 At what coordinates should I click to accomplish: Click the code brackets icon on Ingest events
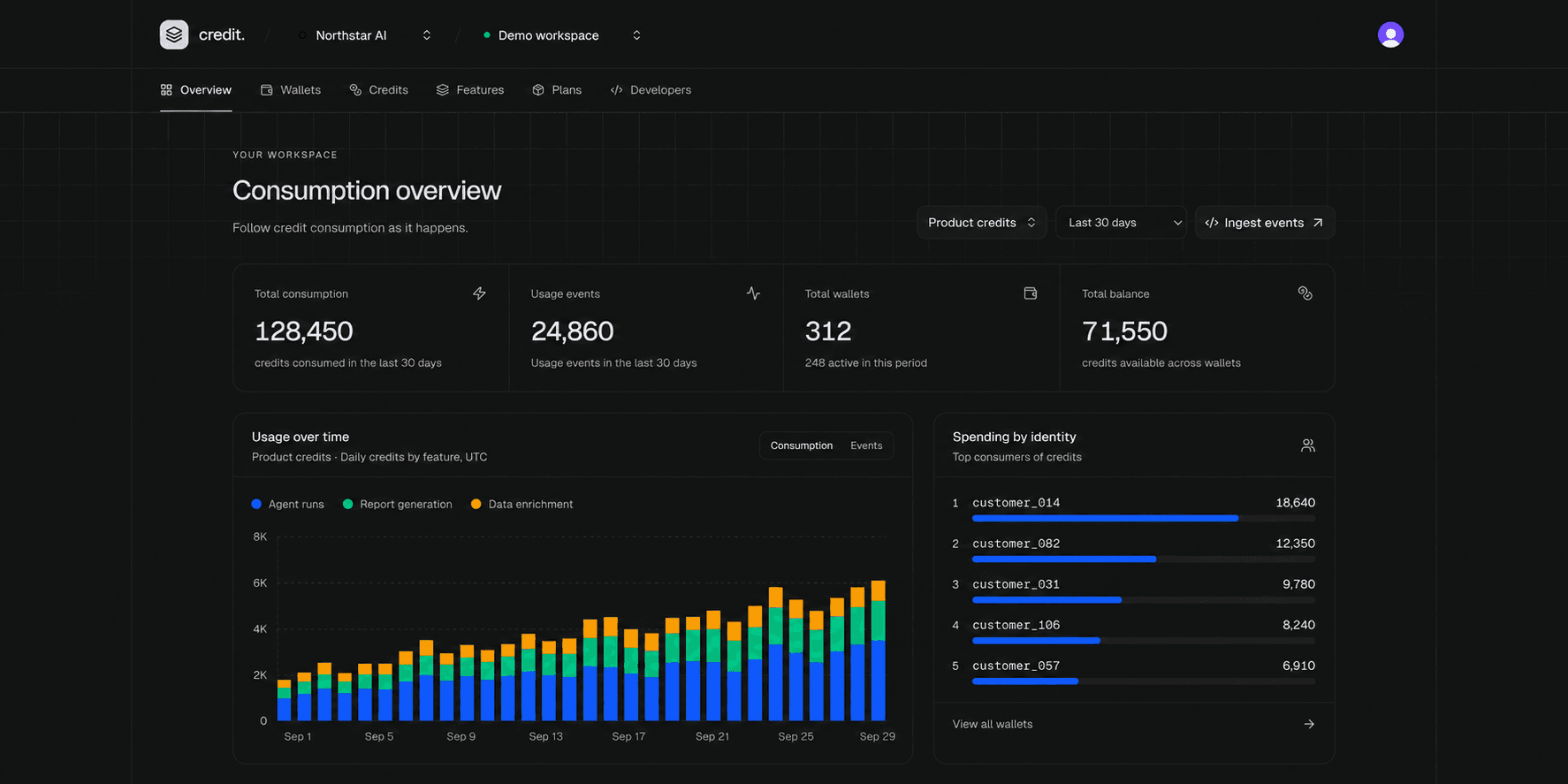click(x=1212, y=223)
